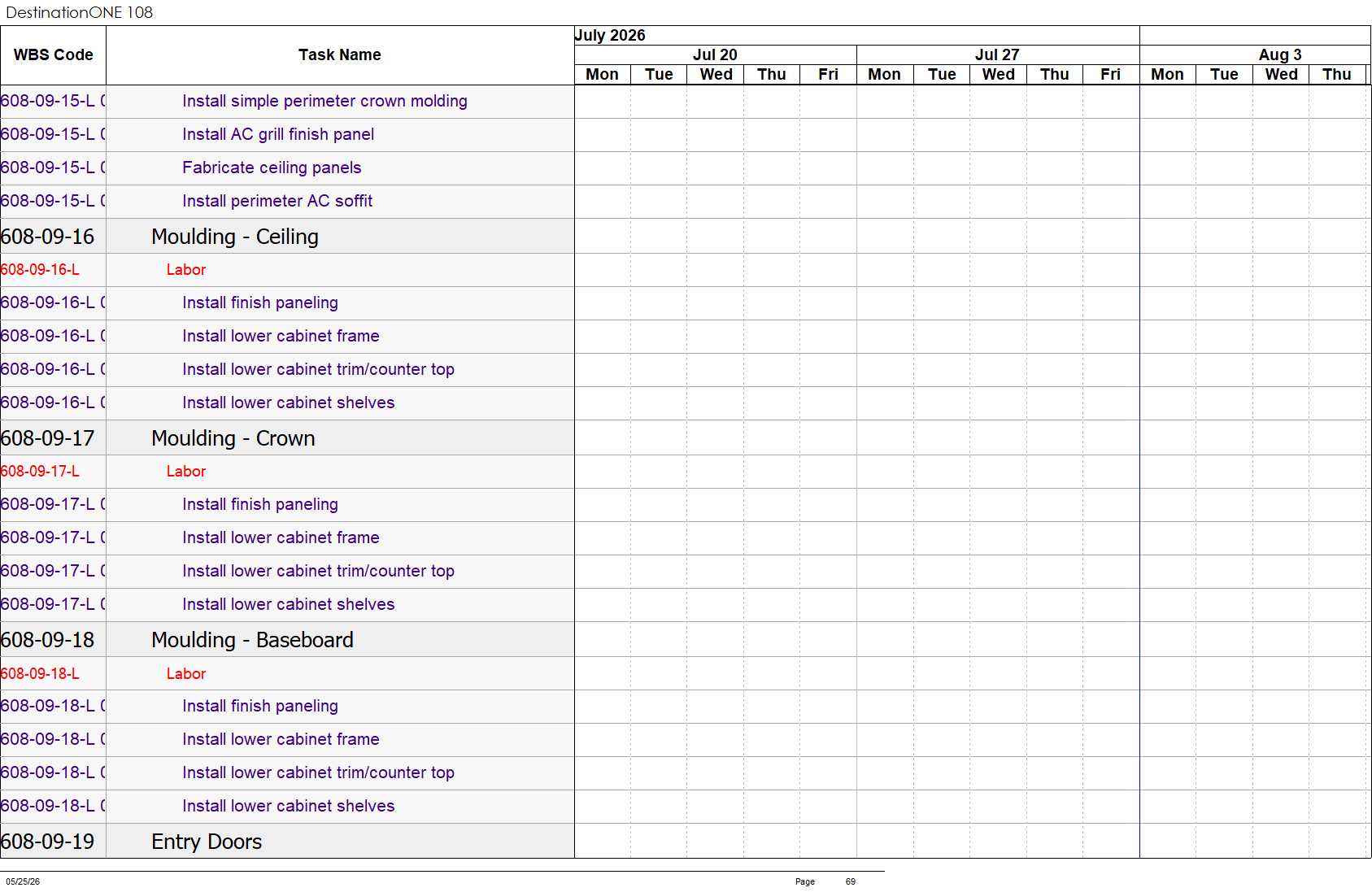
Task: Select the July 2026 month header
Action: point(610,35)
